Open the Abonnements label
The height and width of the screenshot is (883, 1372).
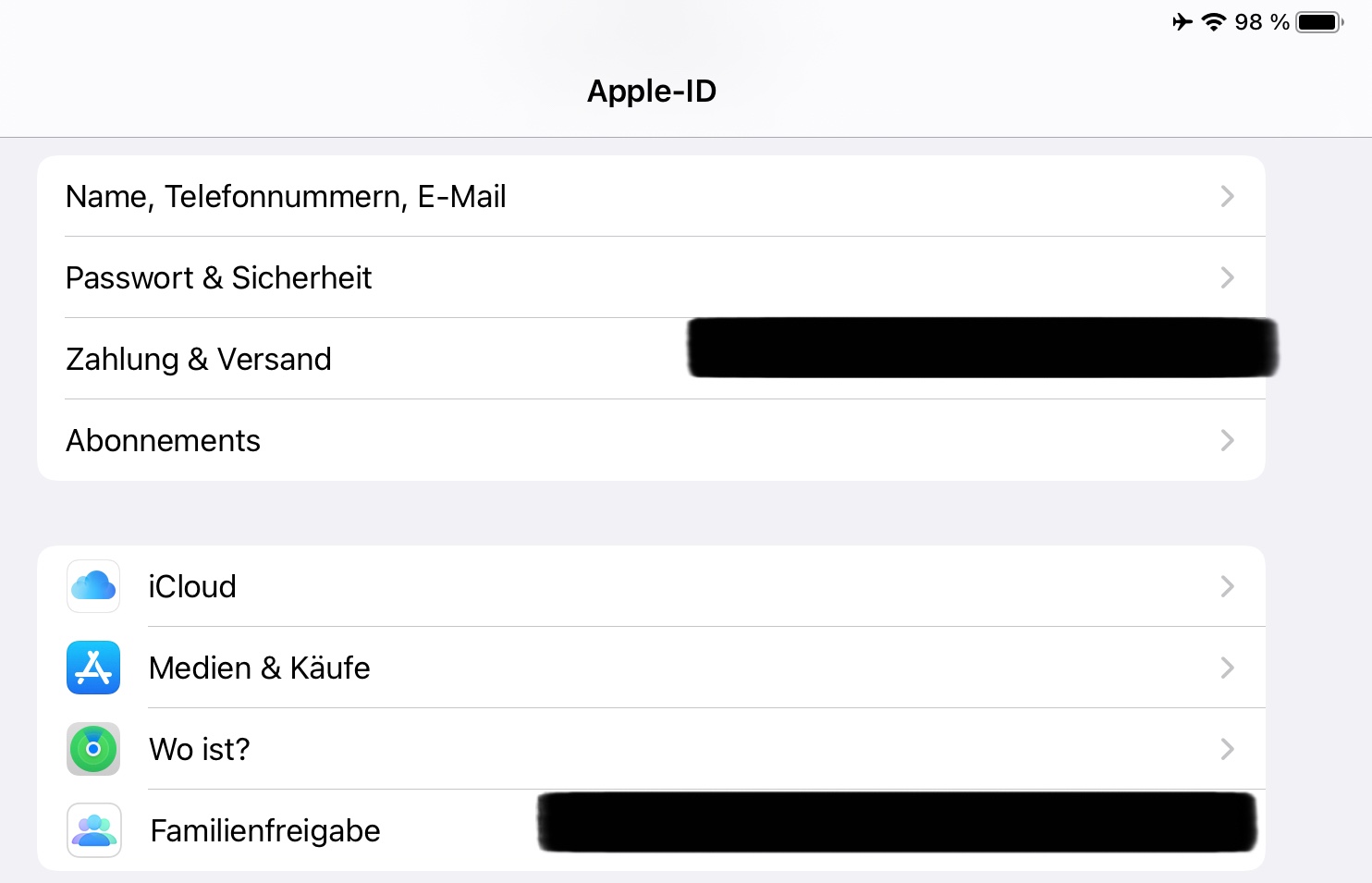(x=164, y=440)
